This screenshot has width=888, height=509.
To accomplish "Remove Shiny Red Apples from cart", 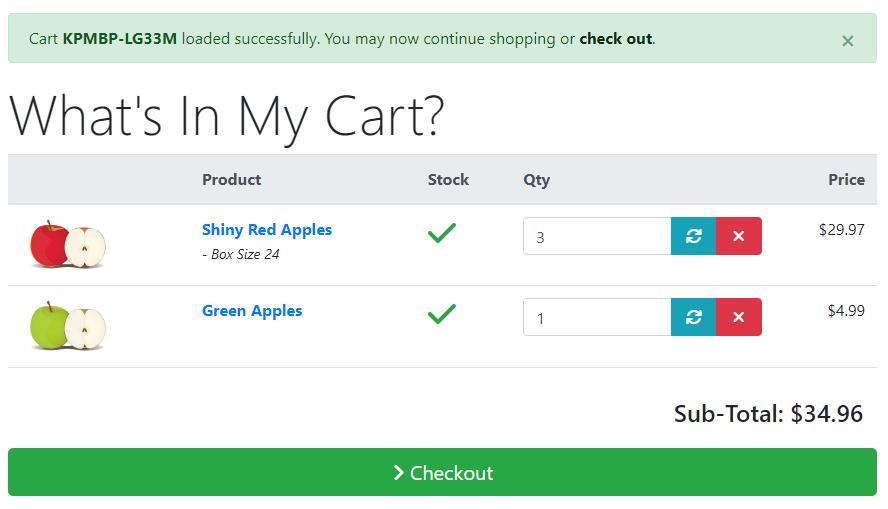I will [738, 236].
